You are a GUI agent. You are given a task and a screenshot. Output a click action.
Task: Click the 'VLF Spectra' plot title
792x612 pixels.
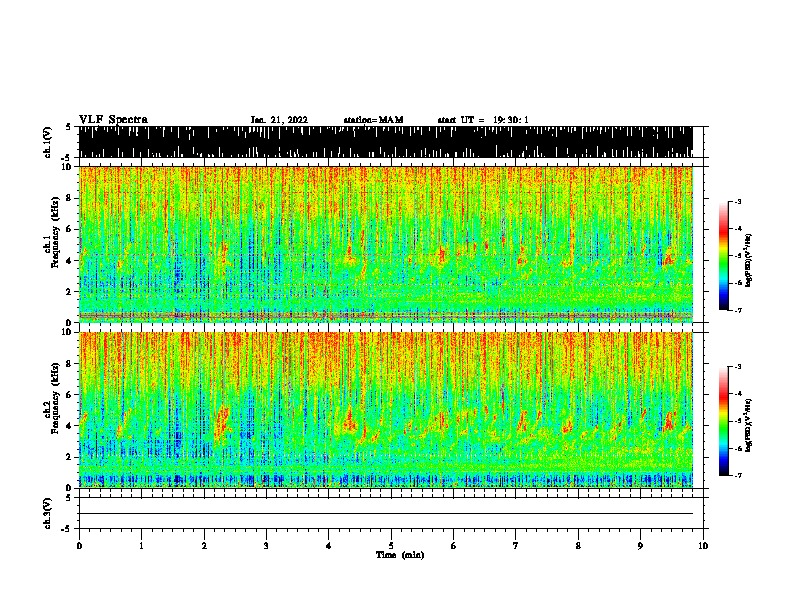[x=113, y=120]
